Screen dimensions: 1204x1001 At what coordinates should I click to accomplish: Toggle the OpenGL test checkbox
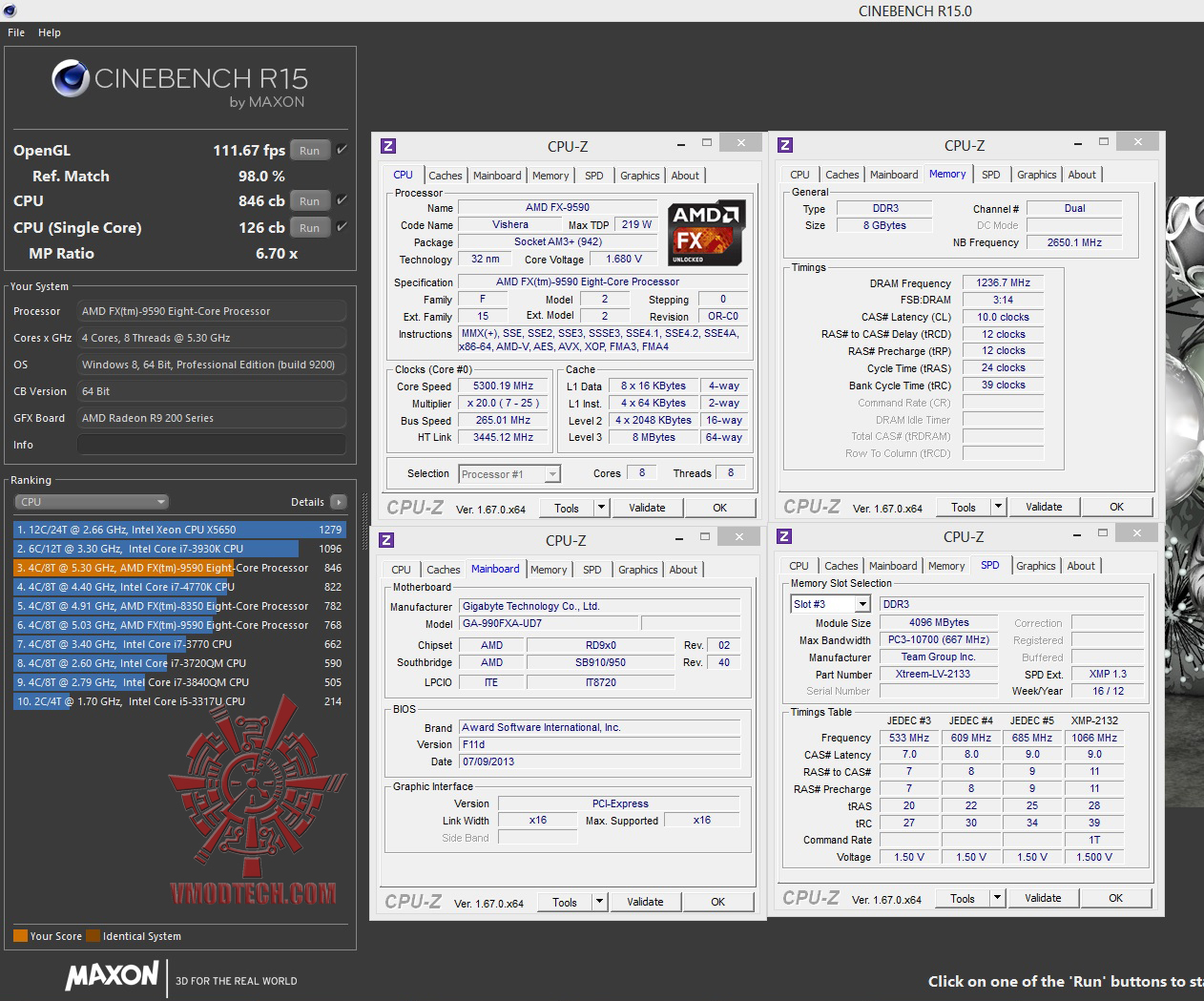tap(342, 150)
